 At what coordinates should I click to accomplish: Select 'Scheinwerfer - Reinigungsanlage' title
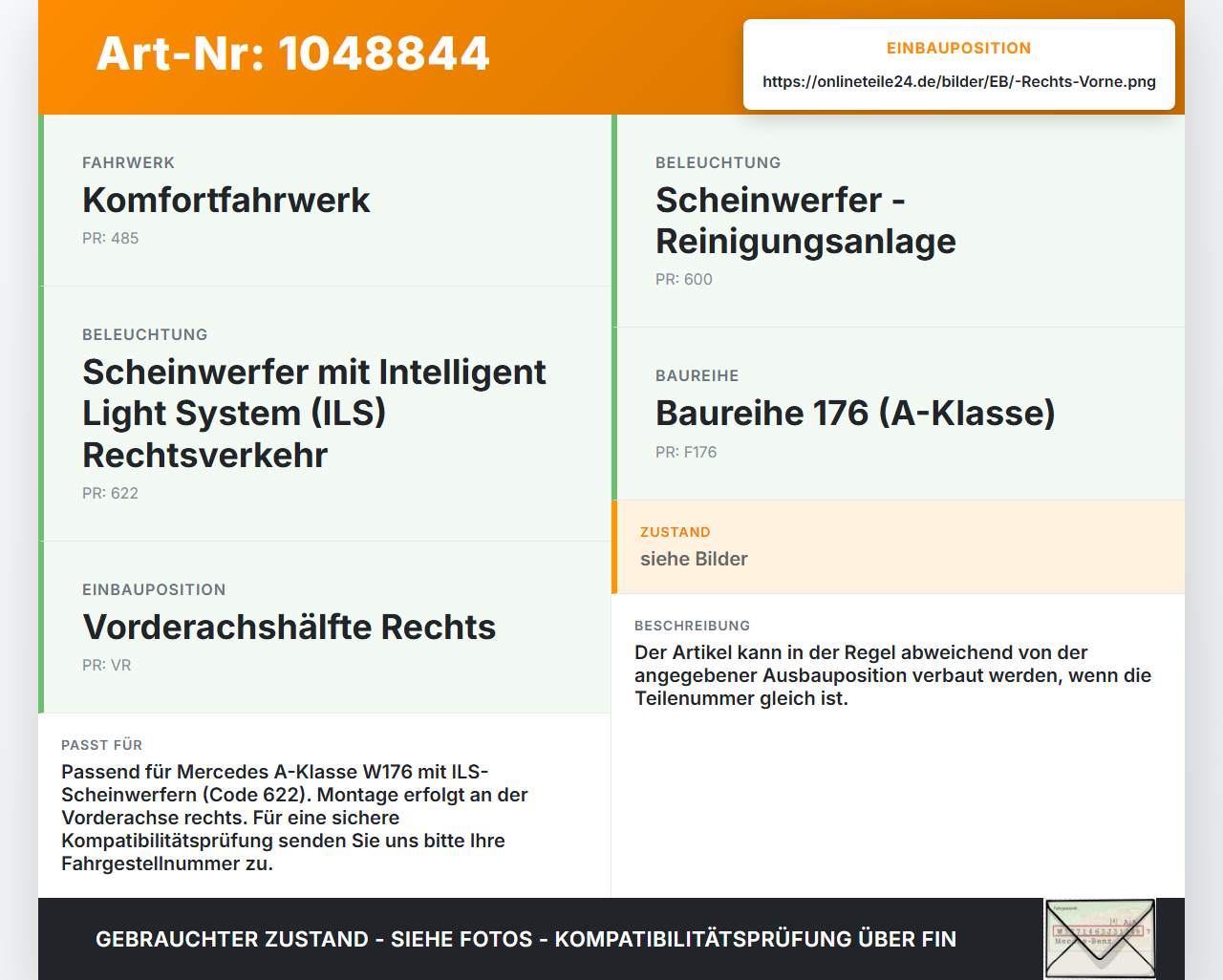coord(805,221)
